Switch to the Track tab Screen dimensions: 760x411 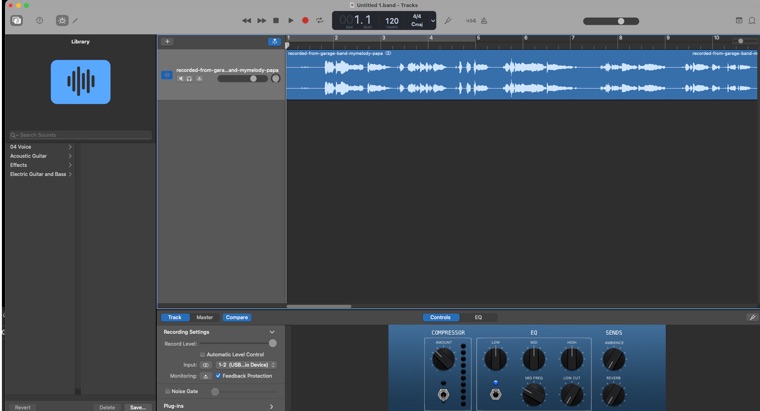click(x=174, y=317)
